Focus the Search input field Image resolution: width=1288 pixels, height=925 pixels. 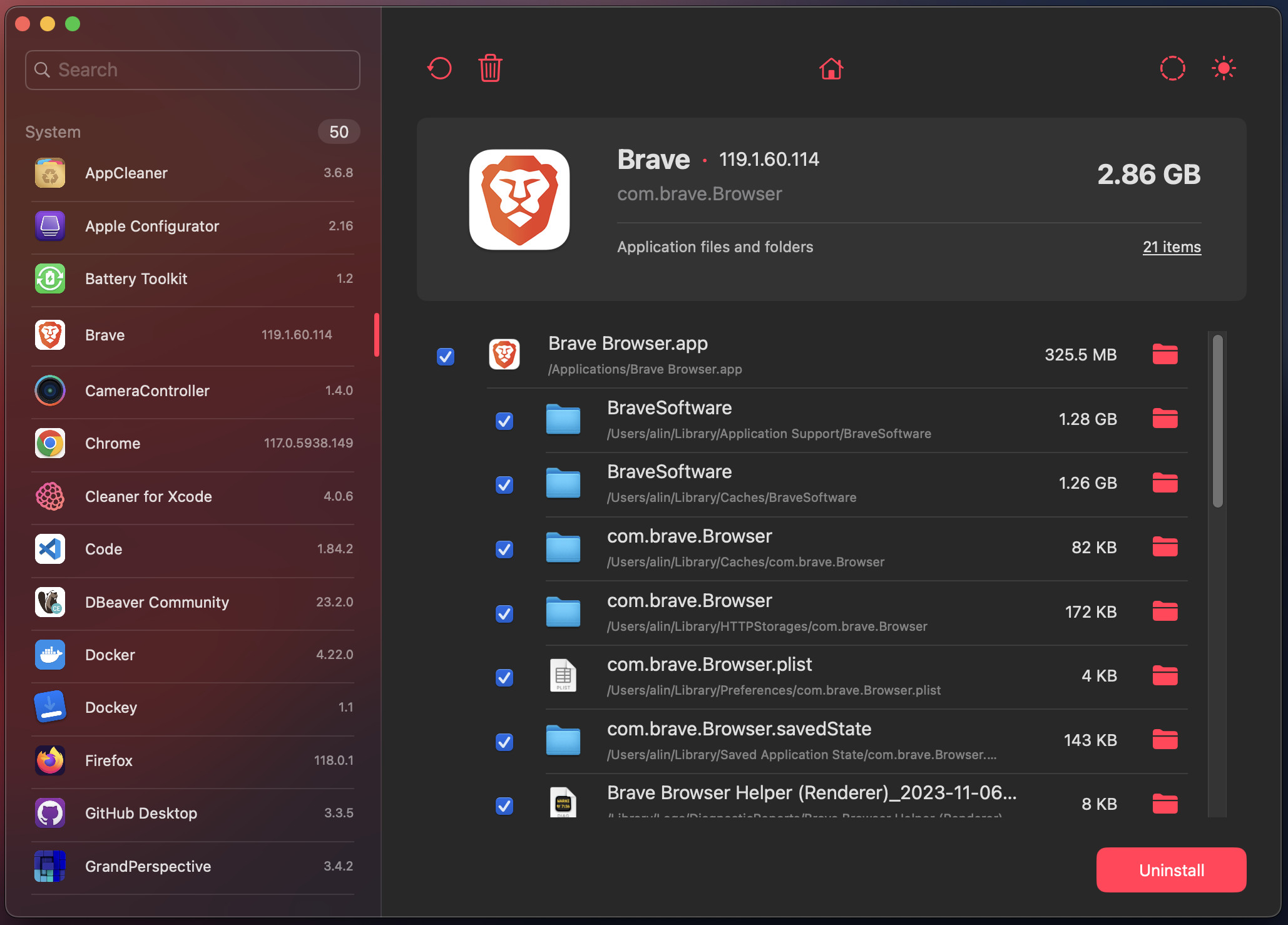point(193,69)
